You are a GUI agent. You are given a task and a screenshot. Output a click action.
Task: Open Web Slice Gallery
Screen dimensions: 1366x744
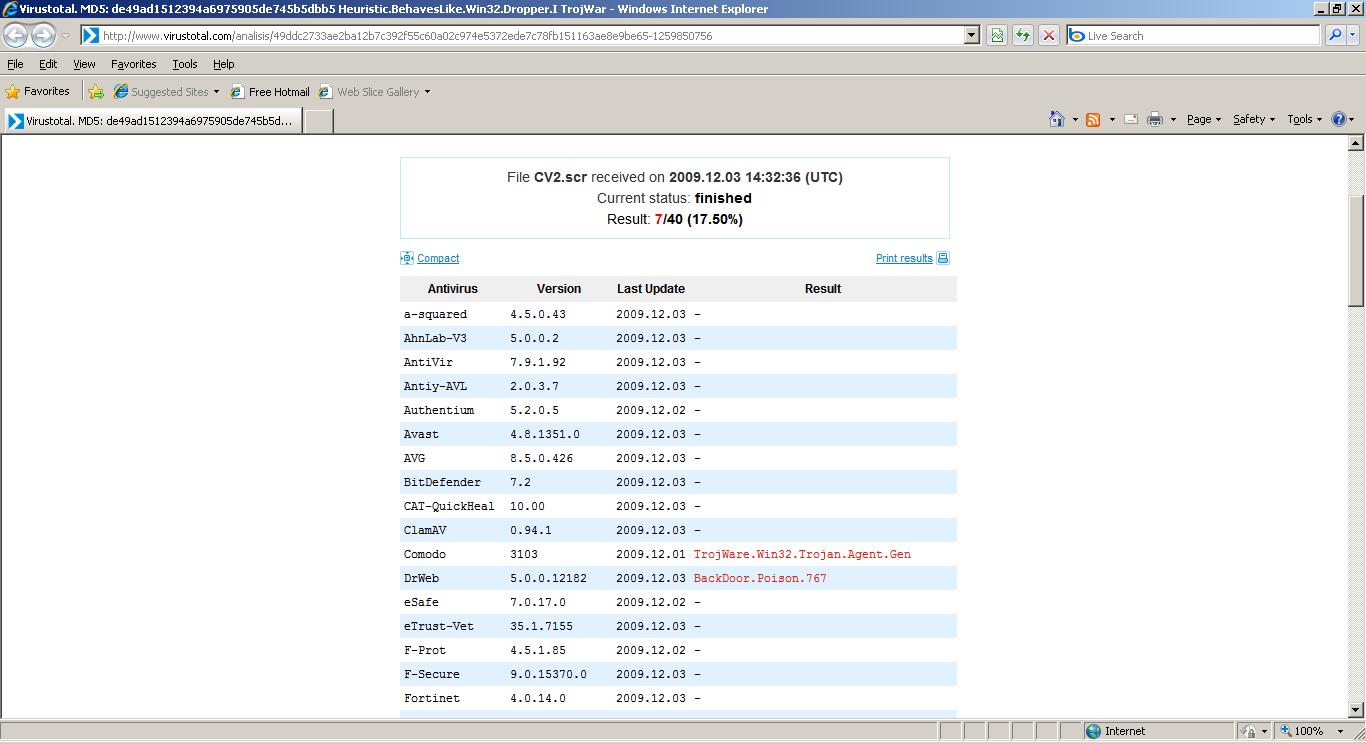(374, 92)
